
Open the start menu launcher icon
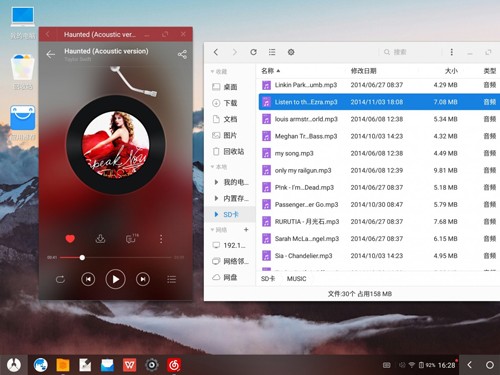[14, 365]
